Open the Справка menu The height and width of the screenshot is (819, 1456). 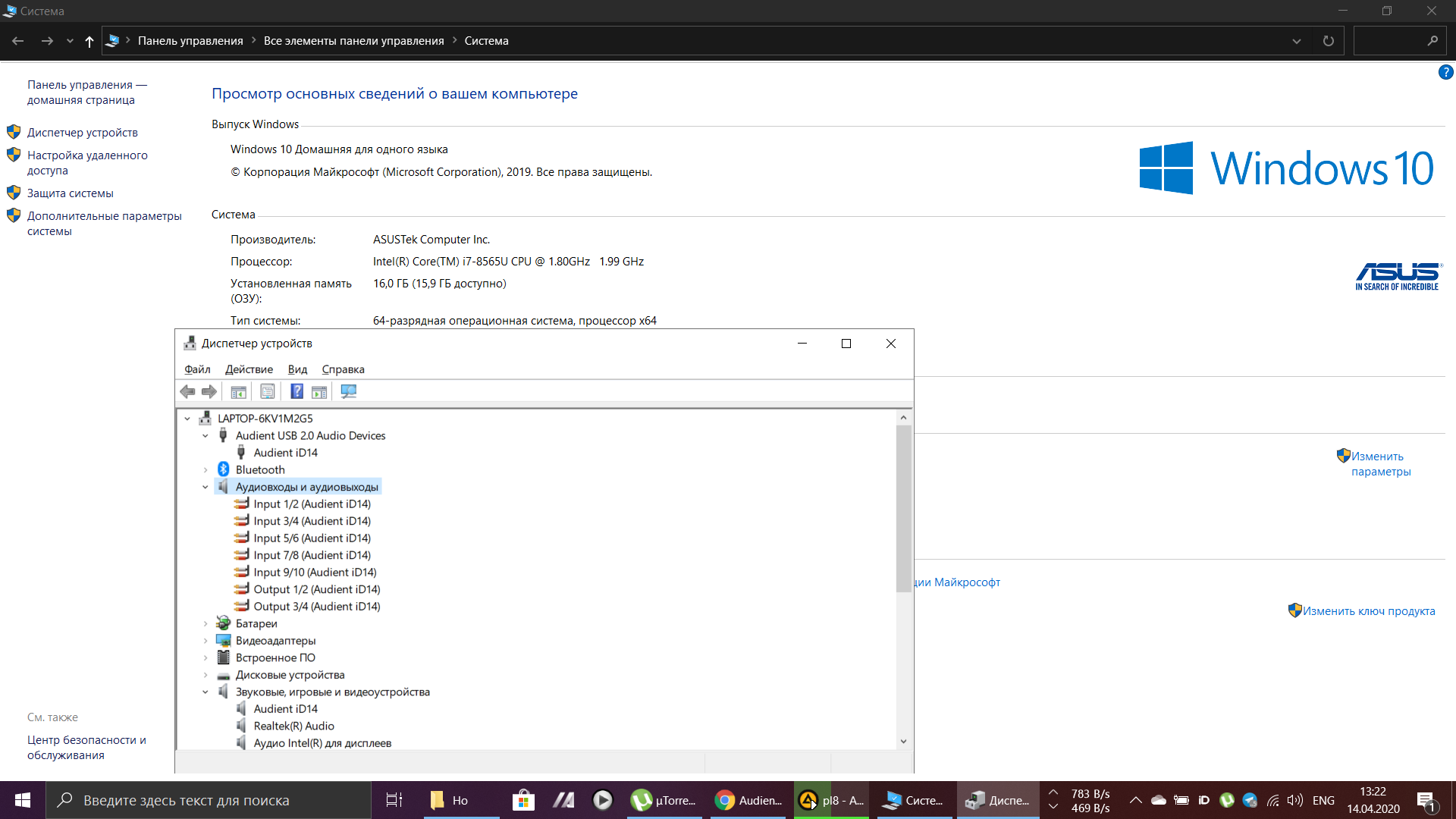coord(343,369)
